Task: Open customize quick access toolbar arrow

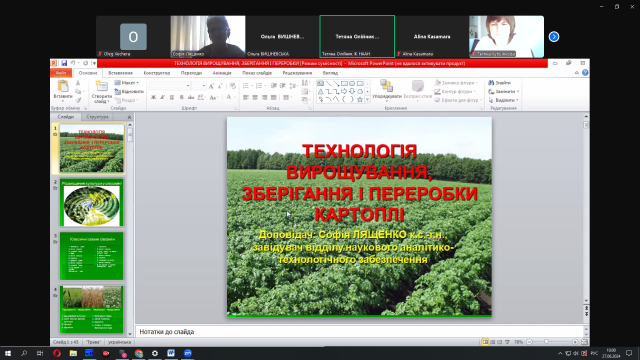Action: click(x=94, y=63)
